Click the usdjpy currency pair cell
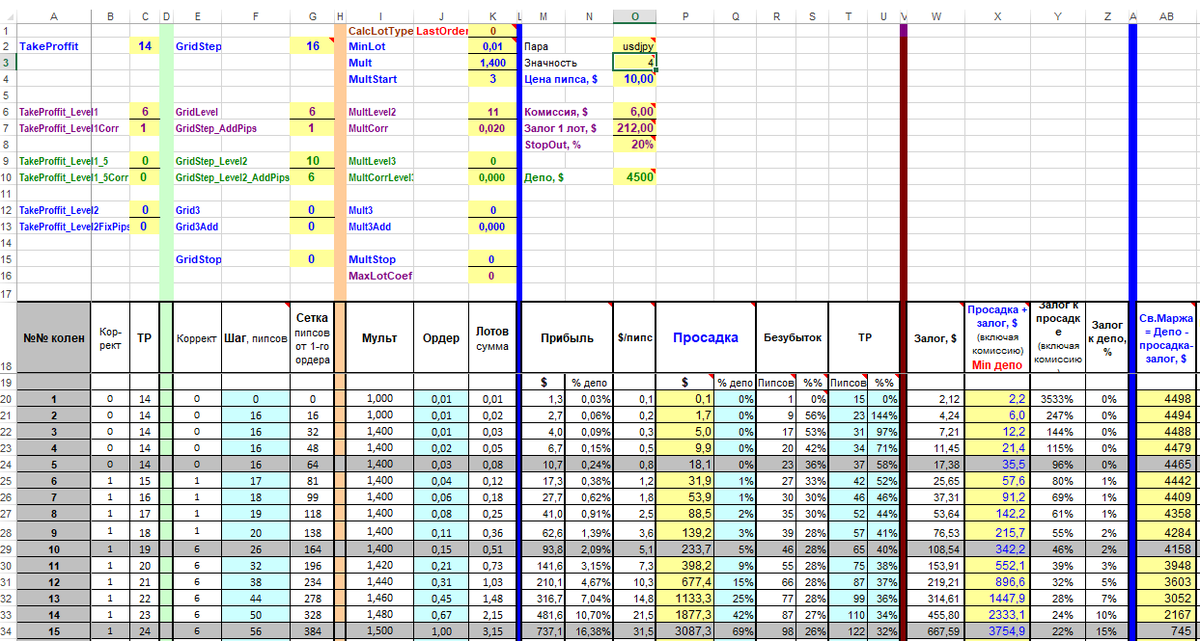Viewport: 1200px width, 641px height. (x=636, y=46)
